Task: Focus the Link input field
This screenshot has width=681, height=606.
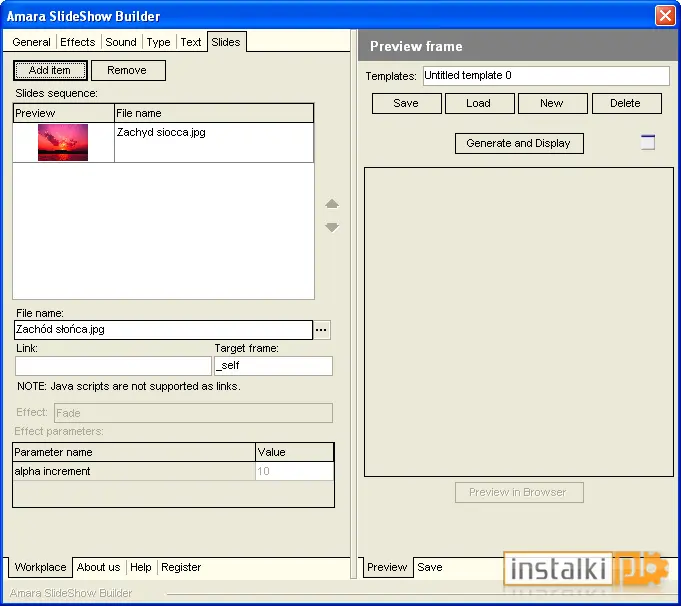Action: pos(113,366)
